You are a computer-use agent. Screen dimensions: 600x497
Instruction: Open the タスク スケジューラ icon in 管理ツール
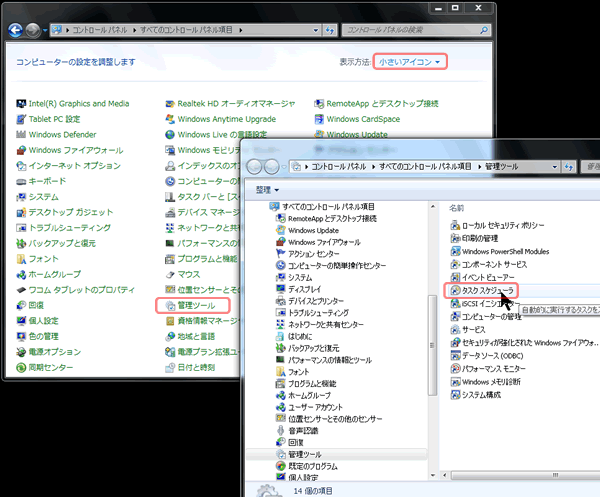tap(455, 290)
